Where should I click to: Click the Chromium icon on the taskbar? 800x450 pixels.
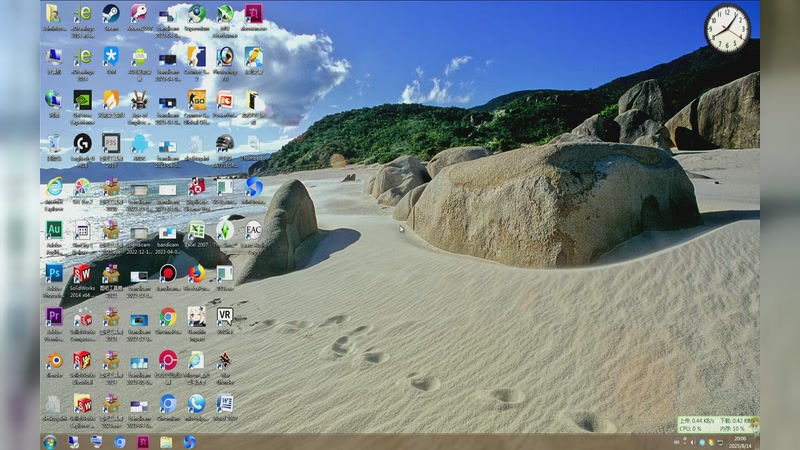coord(120,442)
